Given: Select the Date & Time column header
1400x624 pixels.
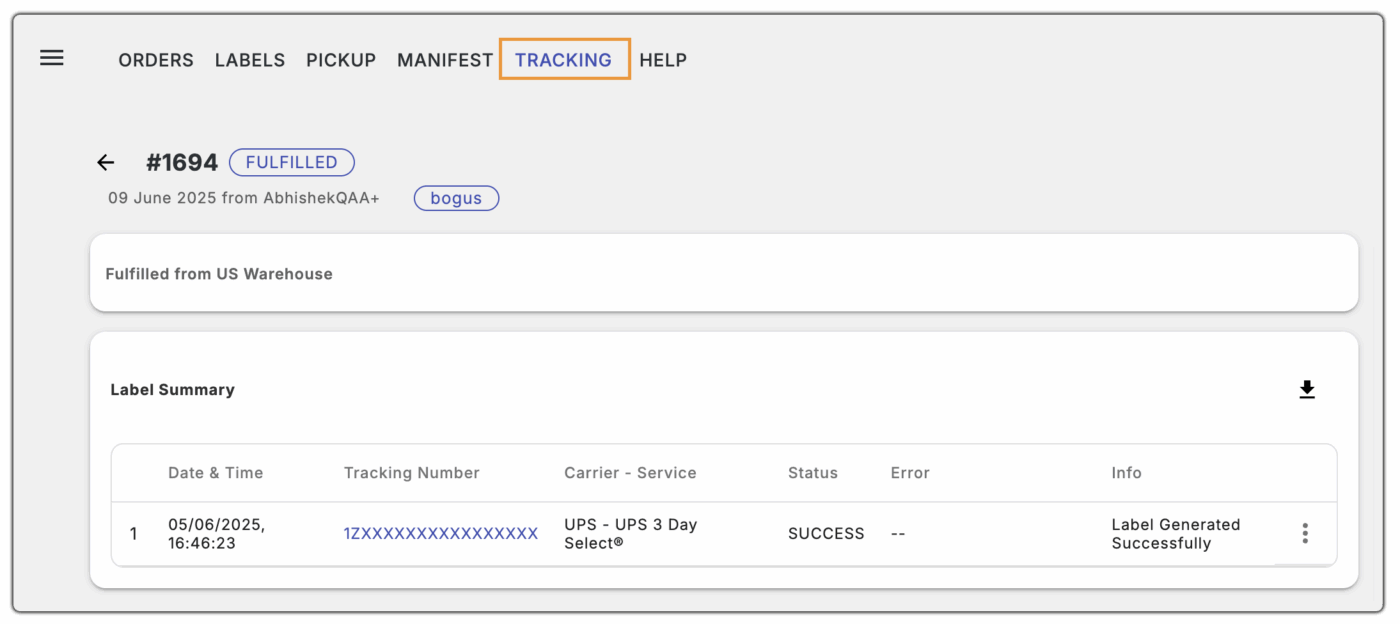Looking at the screenshot, I should (215, 472).
